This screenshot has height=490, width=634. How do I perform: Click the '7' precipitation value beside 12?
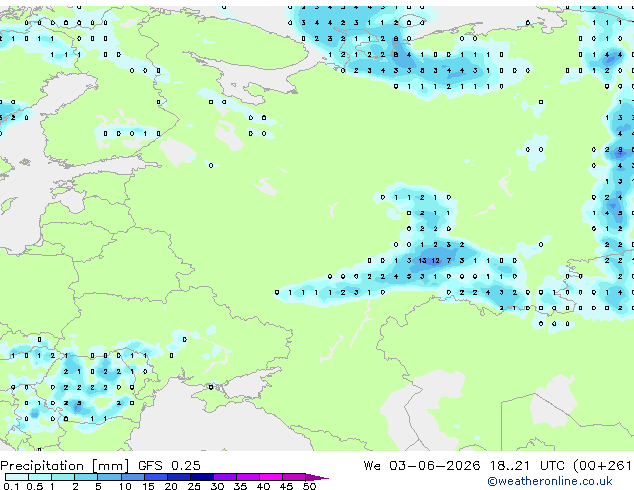449,261
